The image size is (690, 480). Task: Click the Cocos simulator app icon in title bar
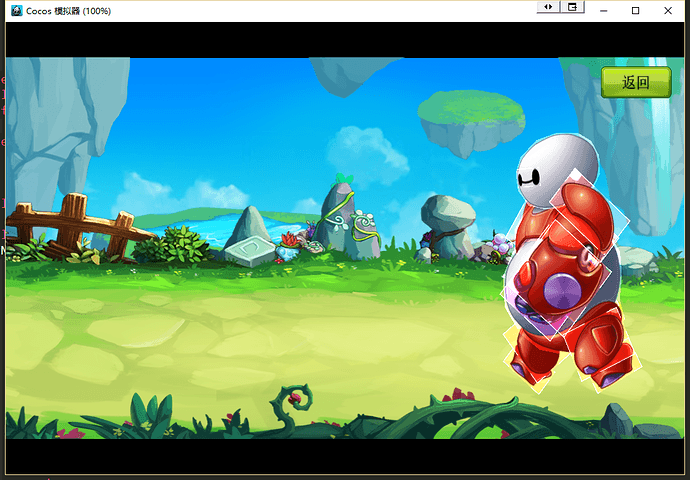click(x=17, y=11)
